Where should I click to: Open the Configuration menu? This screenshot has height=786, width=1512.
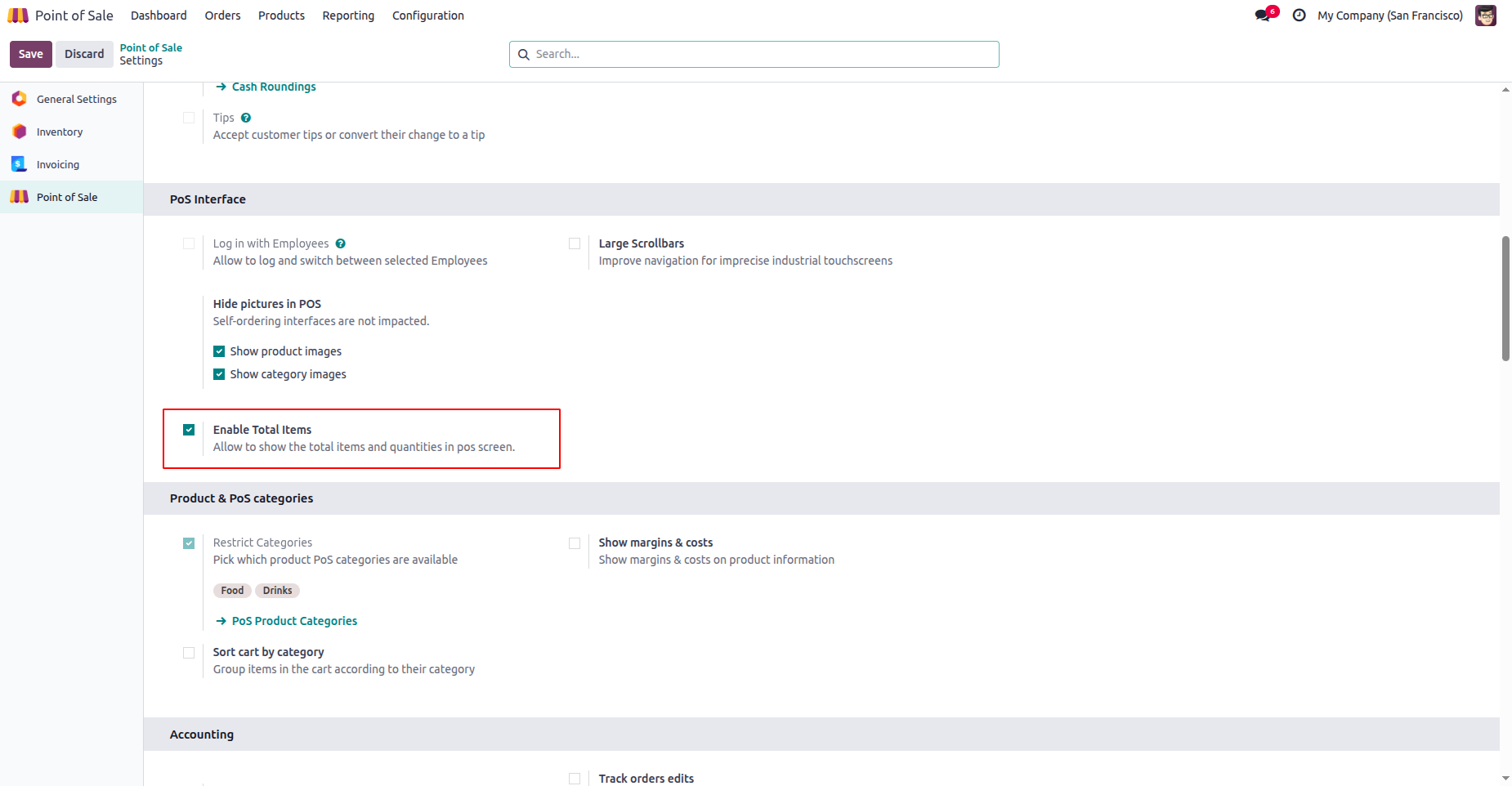pyautogui.click(x=427, y=16)
